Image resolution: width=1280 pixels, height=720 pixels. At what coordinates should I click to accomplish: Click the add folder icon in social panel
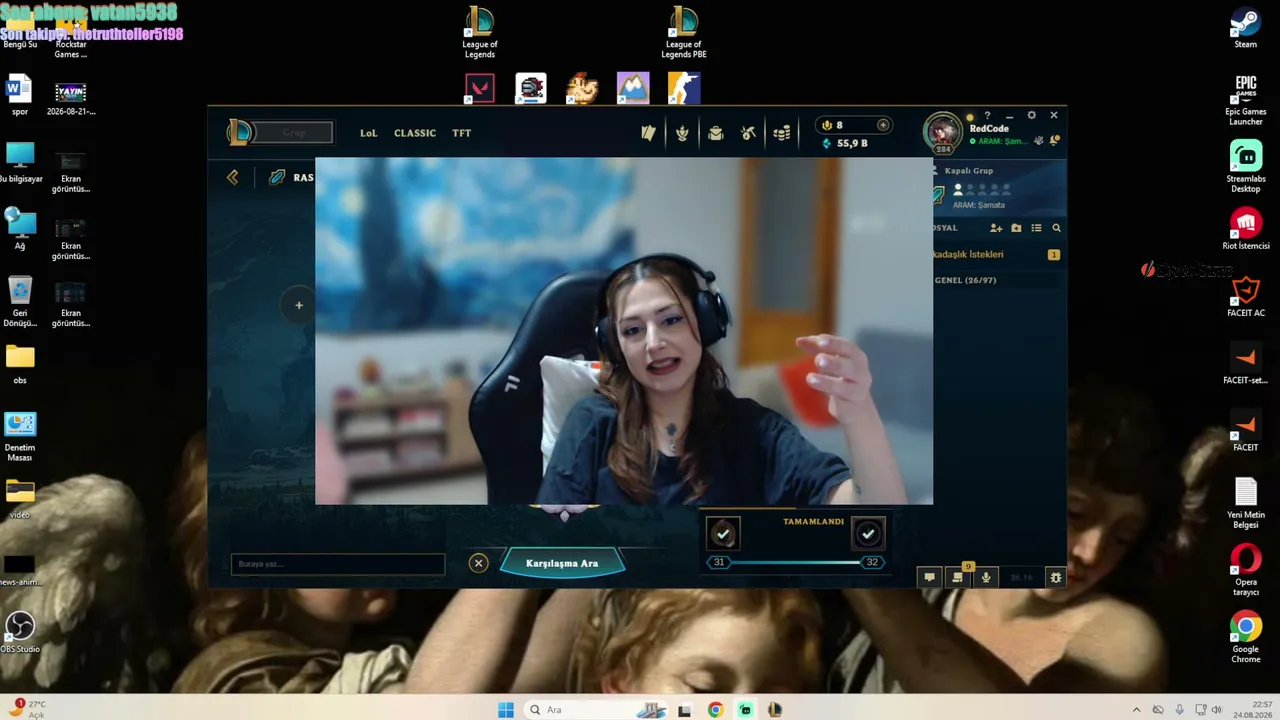point(1016,228)
